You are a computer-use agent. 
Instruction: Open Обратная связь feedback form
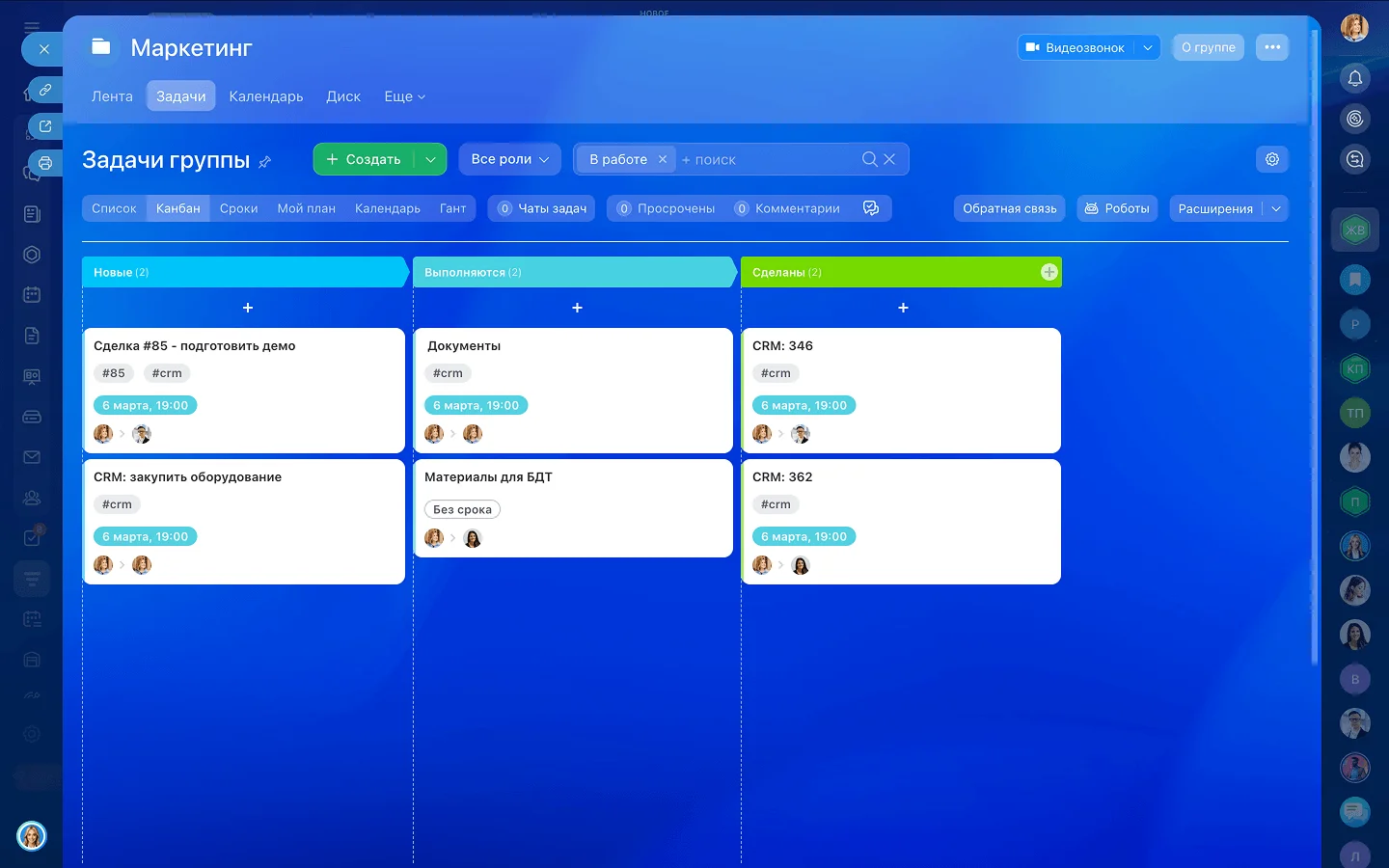pyautogui.click(x=1010, y=208)
